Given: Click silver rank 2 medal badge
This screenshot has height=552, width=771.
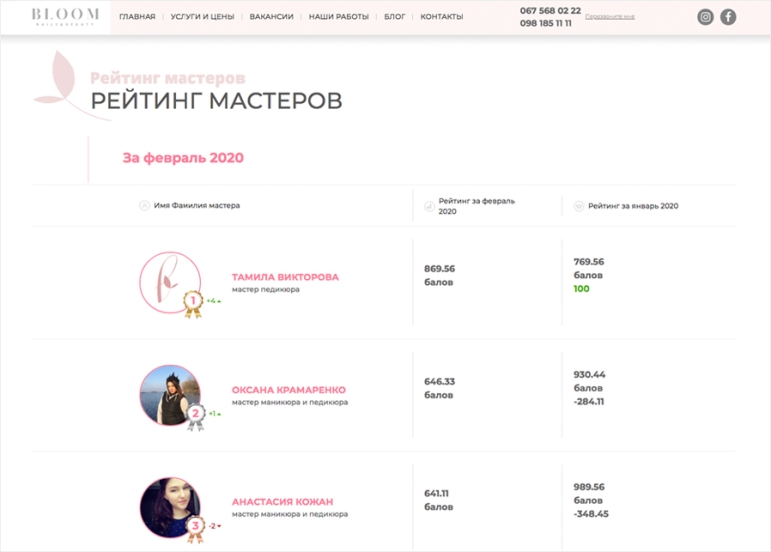Looking at the screenshot, I should click(195, 417).
